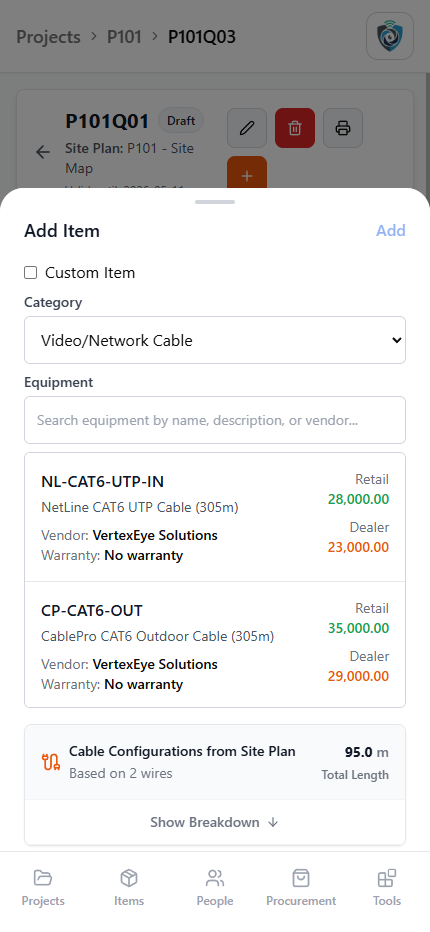
Task: Toggle the Custom Item checkbox
Action: pyautogui.click(x=30, y=273)
